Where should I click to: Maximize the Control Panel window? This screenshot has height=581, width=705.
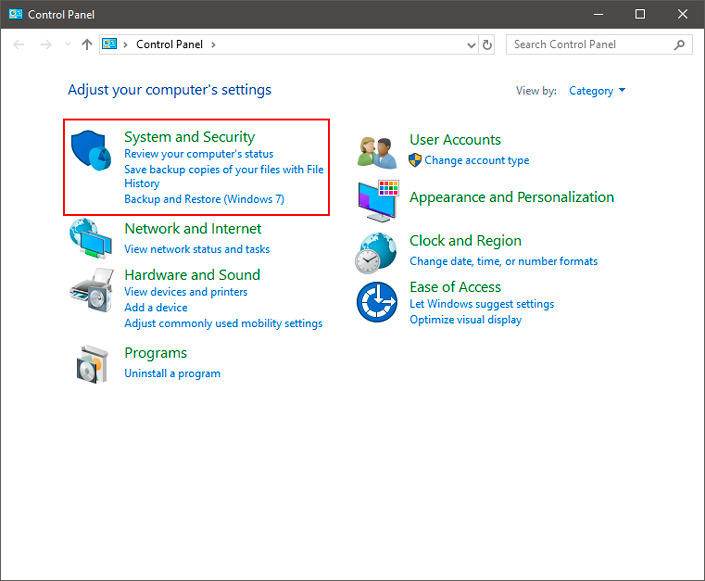(x=640, y=14)
